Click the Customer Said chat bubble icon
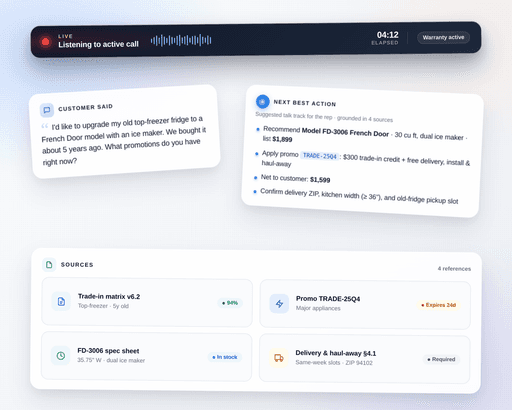 tap(47, 110)
